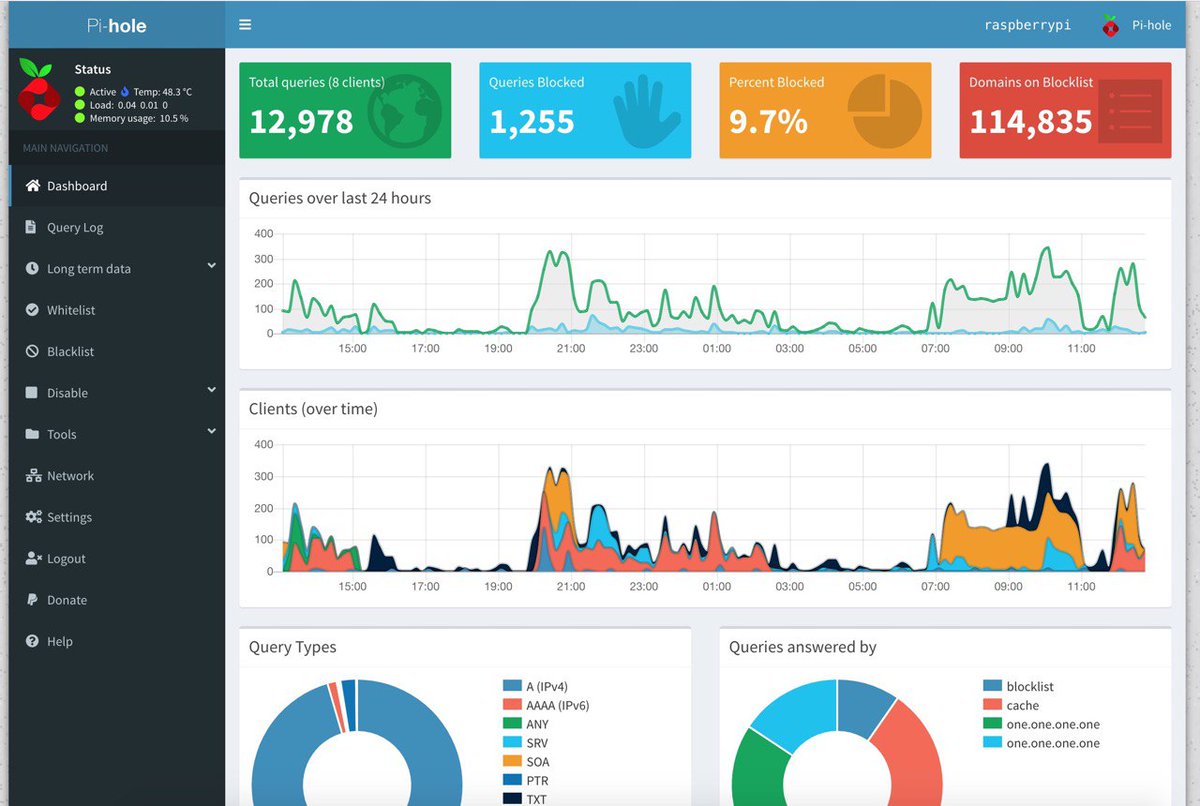Click the green dot beside Memory usage
This screenshot has width=1200, height=806.
(80, 118)
